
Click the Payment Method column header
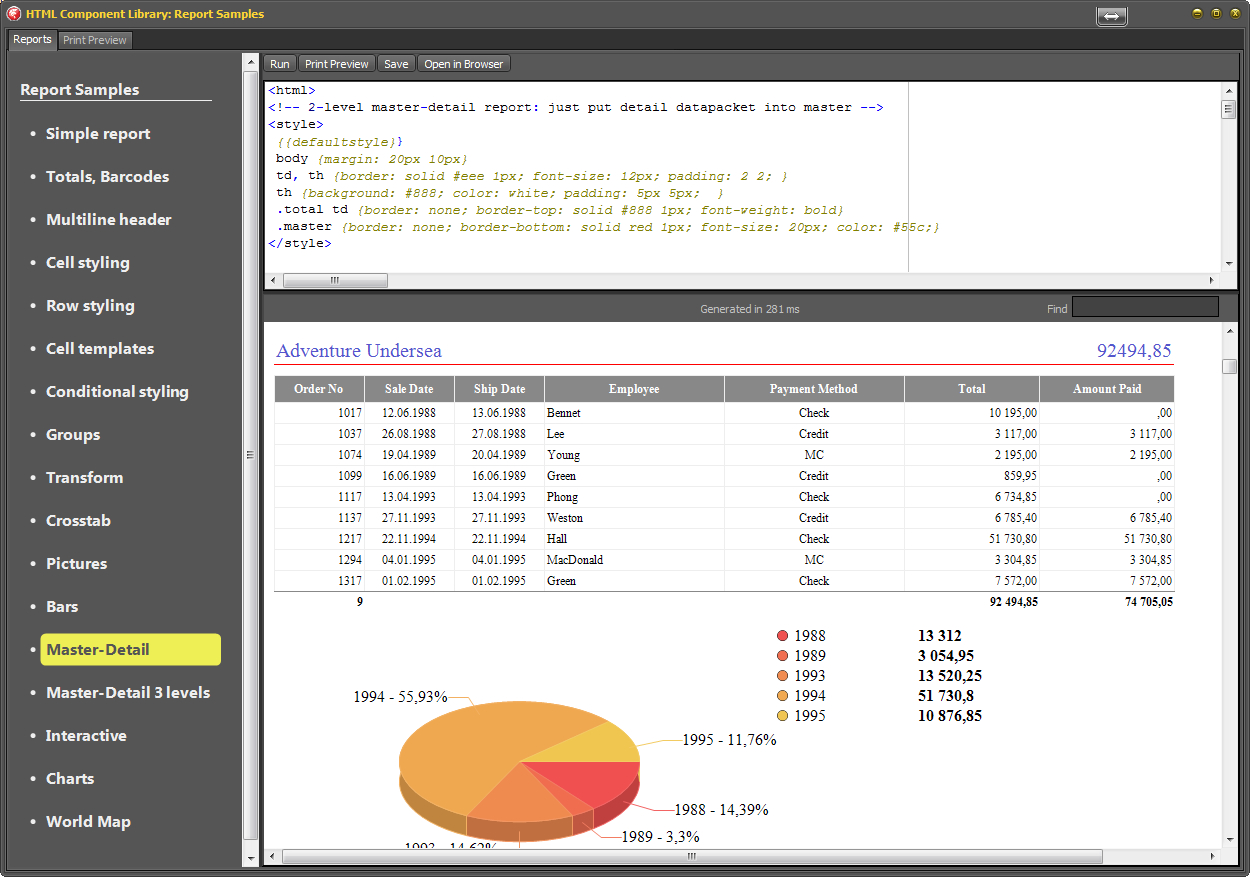coord(813,389)
